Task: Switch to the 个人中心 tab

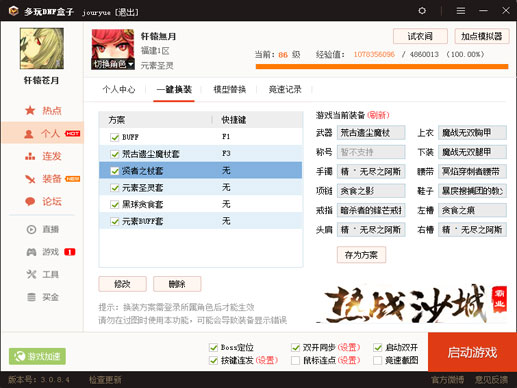Action: (x=119, y=89)
